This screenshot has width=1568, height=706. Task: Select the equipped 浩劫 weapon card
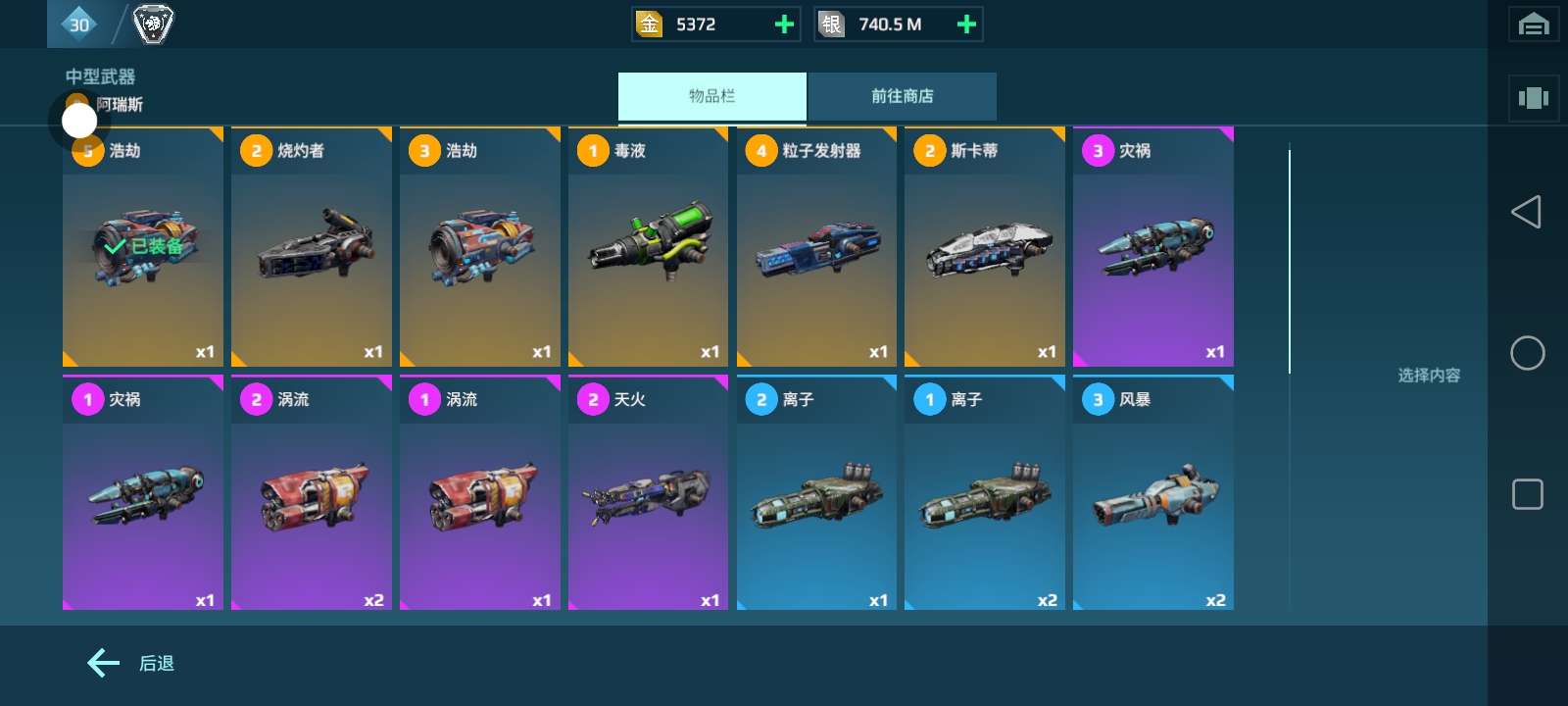(143, 246)
